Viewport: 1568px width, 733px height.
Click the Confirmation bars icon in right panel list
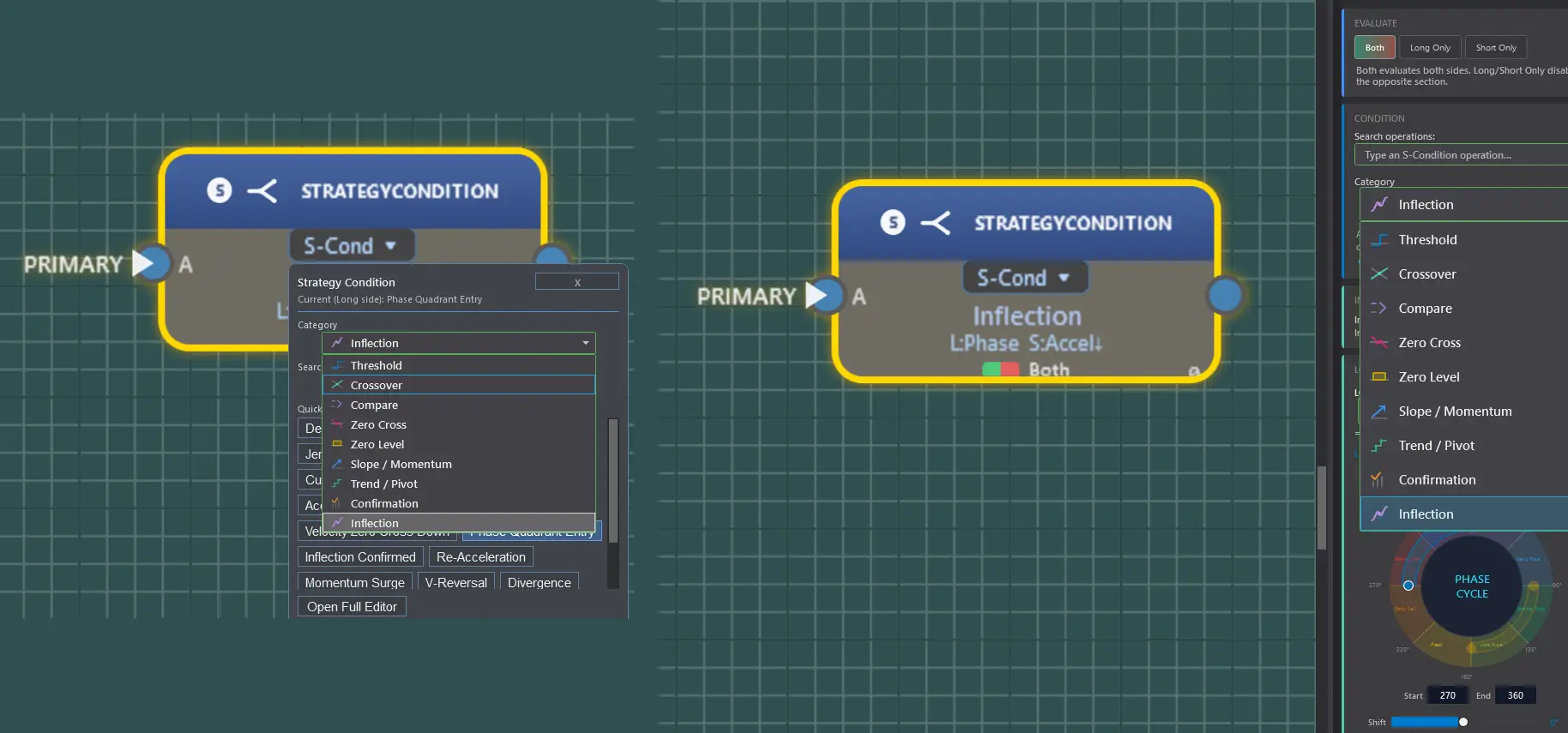(x=1378, y=480)
